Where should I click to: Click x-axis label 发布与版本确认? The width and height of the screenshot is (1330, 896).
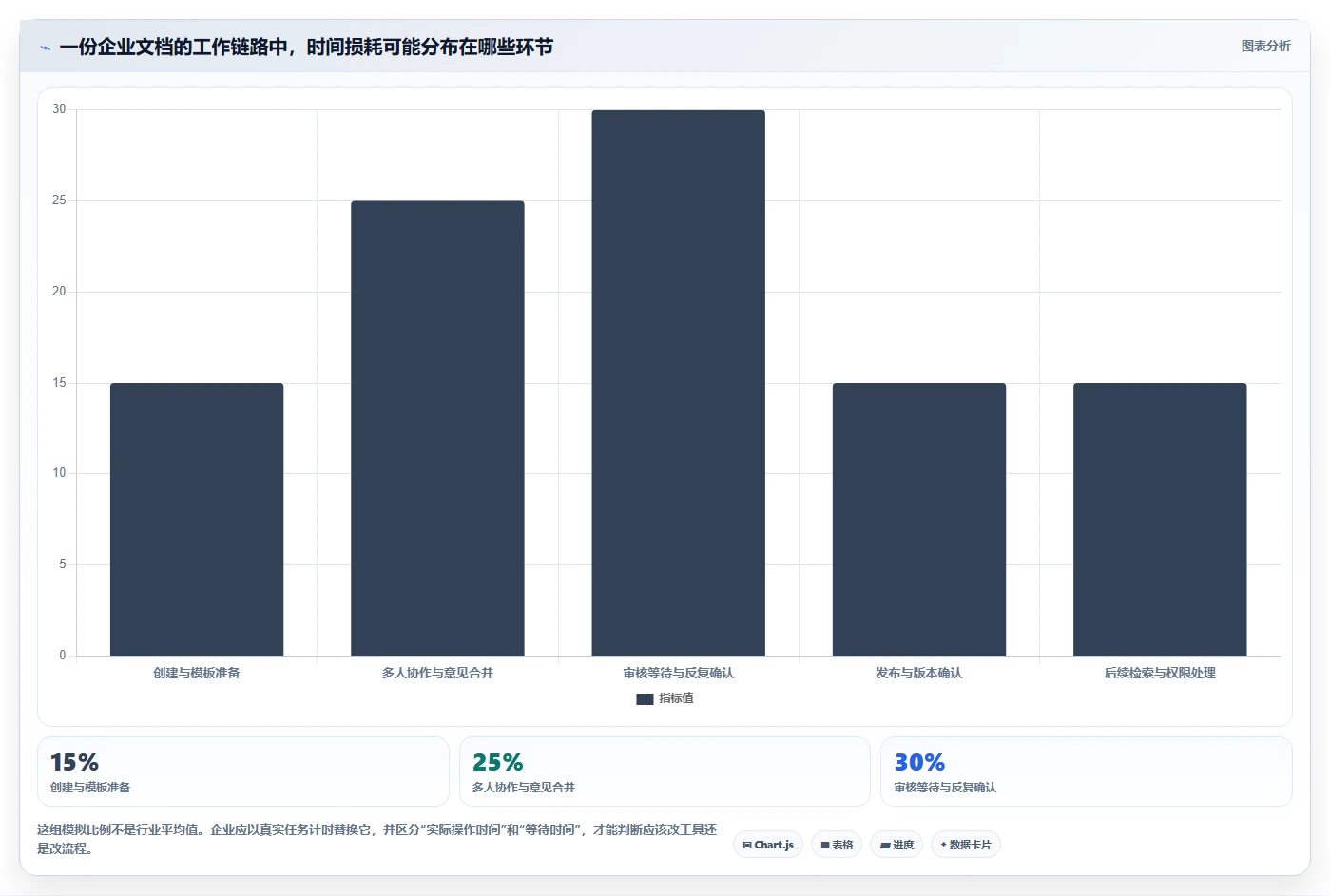click(919, 673)
